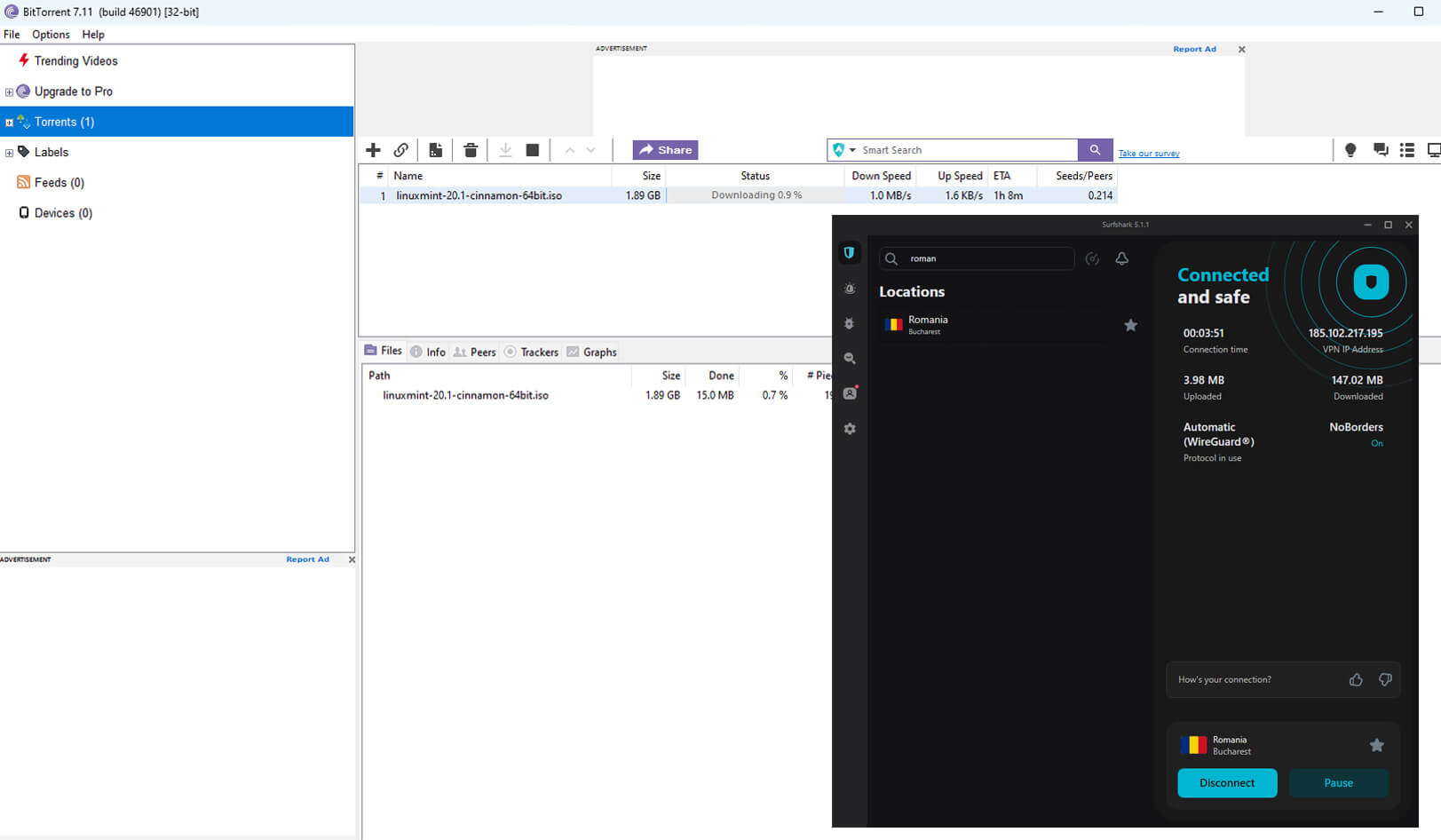Select Upgrade to Pro sidebar item
Viewport: 1441px width, 840px height.
pos(73,91)
